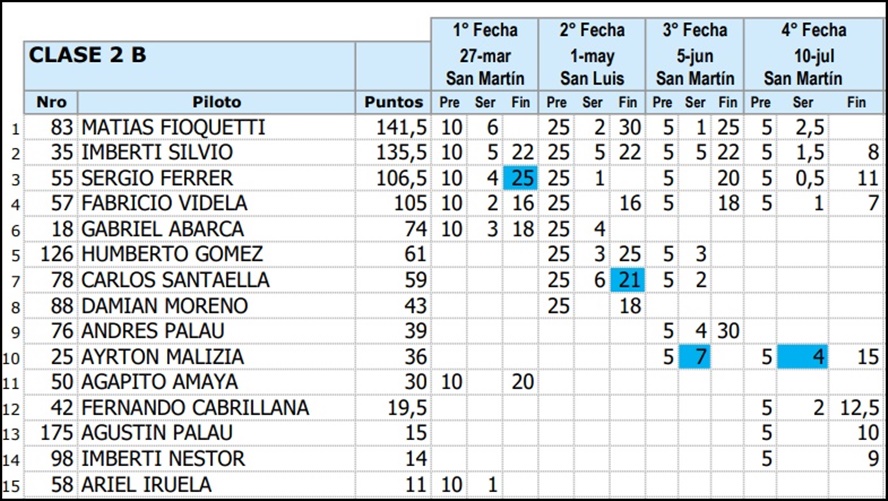This screenshot has width=888, height=501.
Task: Click row number 15 on the left edge
Action: [x=12, y=485]
